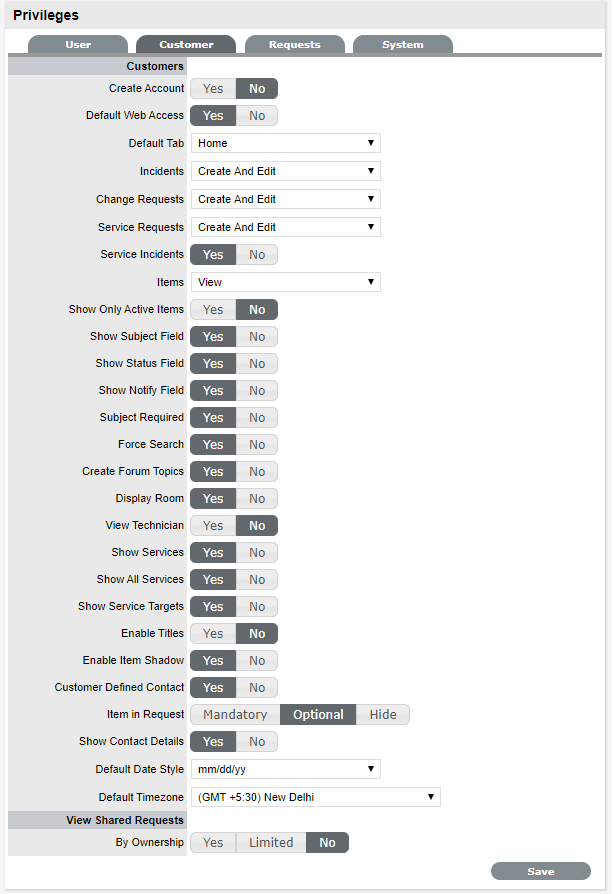Choose Mandatory for Item in Request
Viewport: 614px width, 894px height.
235,715
